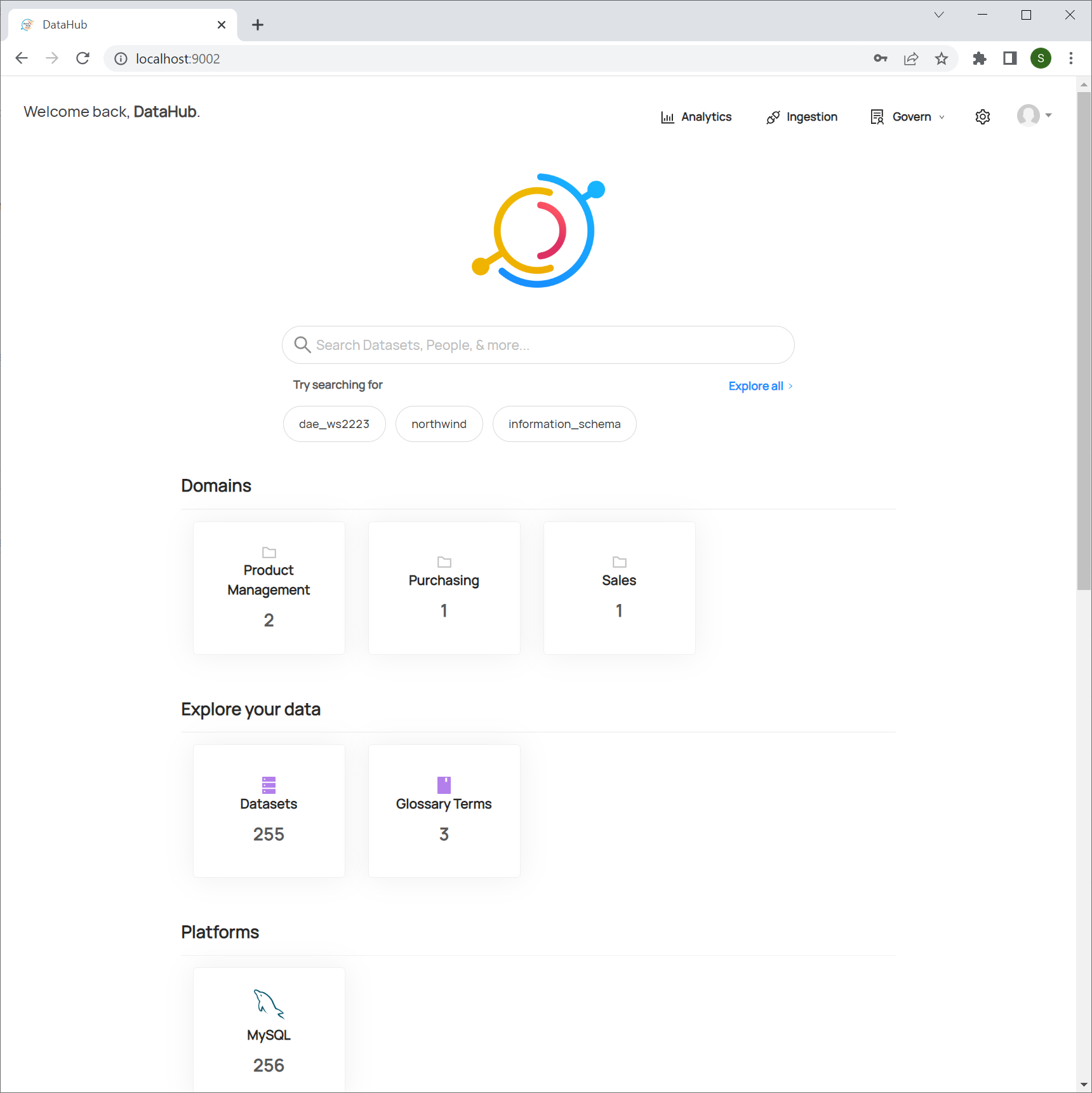Expand the user profile dropdown arrow
This screenshot has width=1092, height=1093.
[1049, 116]
